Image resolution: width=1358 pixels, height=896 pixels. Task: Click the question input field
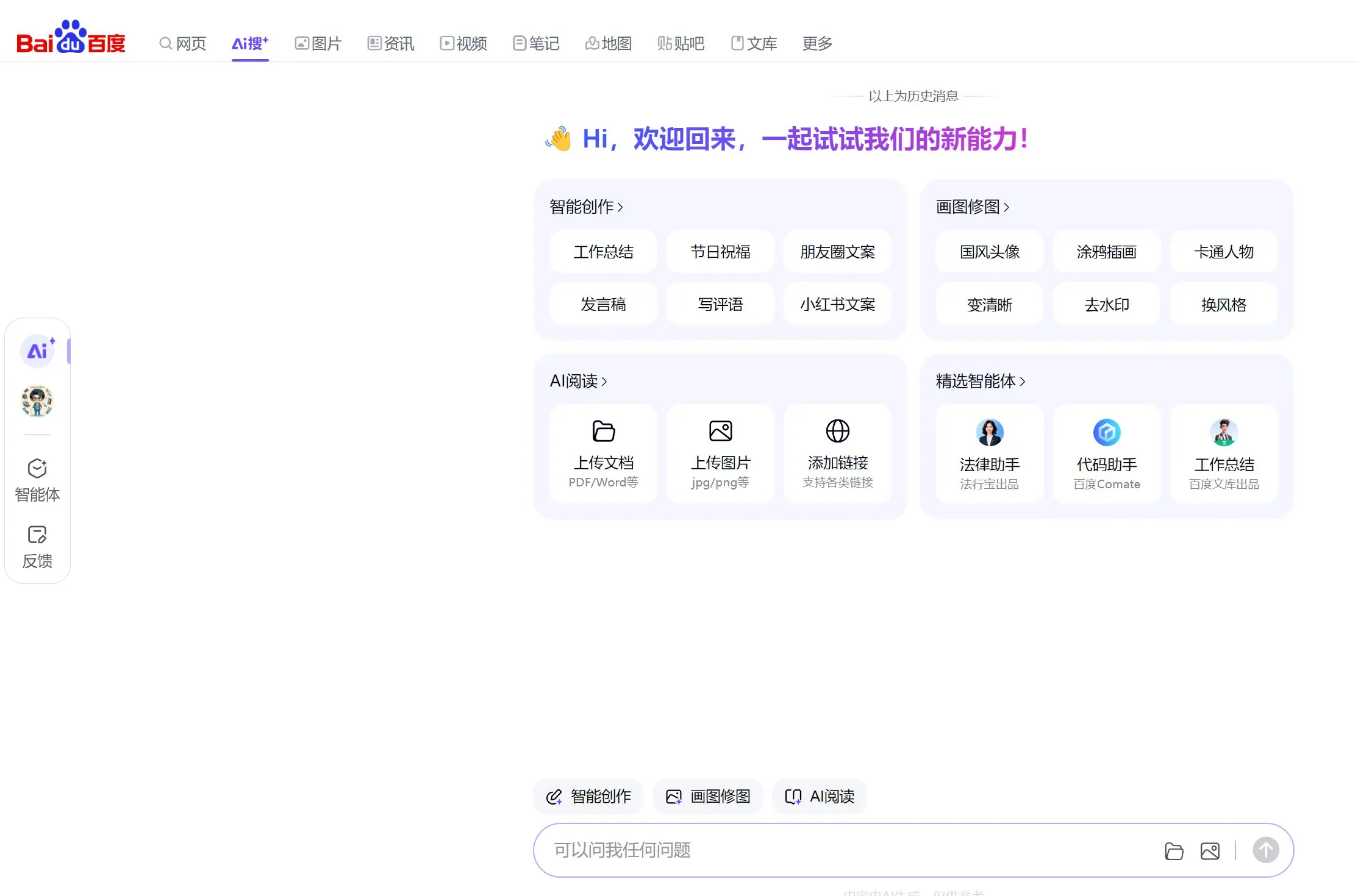point(793,850)
